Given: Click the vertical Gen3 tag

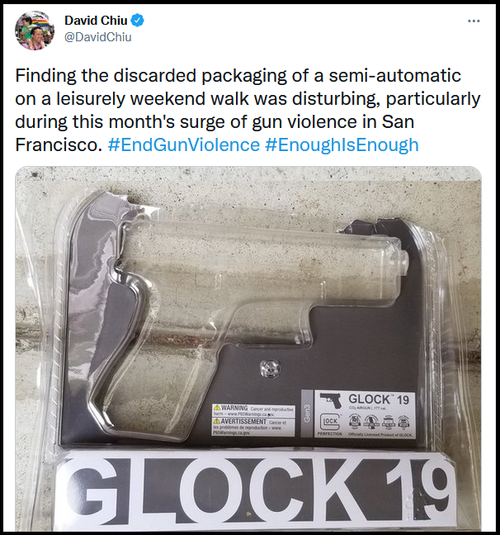Looking at the screenshot, I should pos(307,414).
